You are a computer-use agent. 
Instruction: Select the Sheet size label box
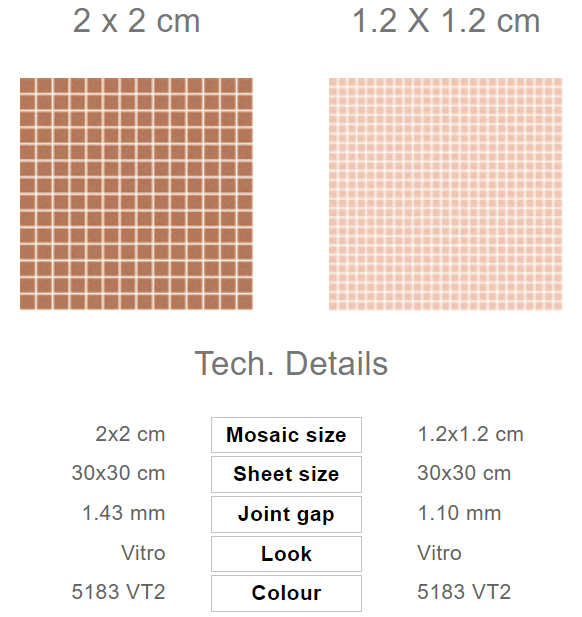(286, 474)
